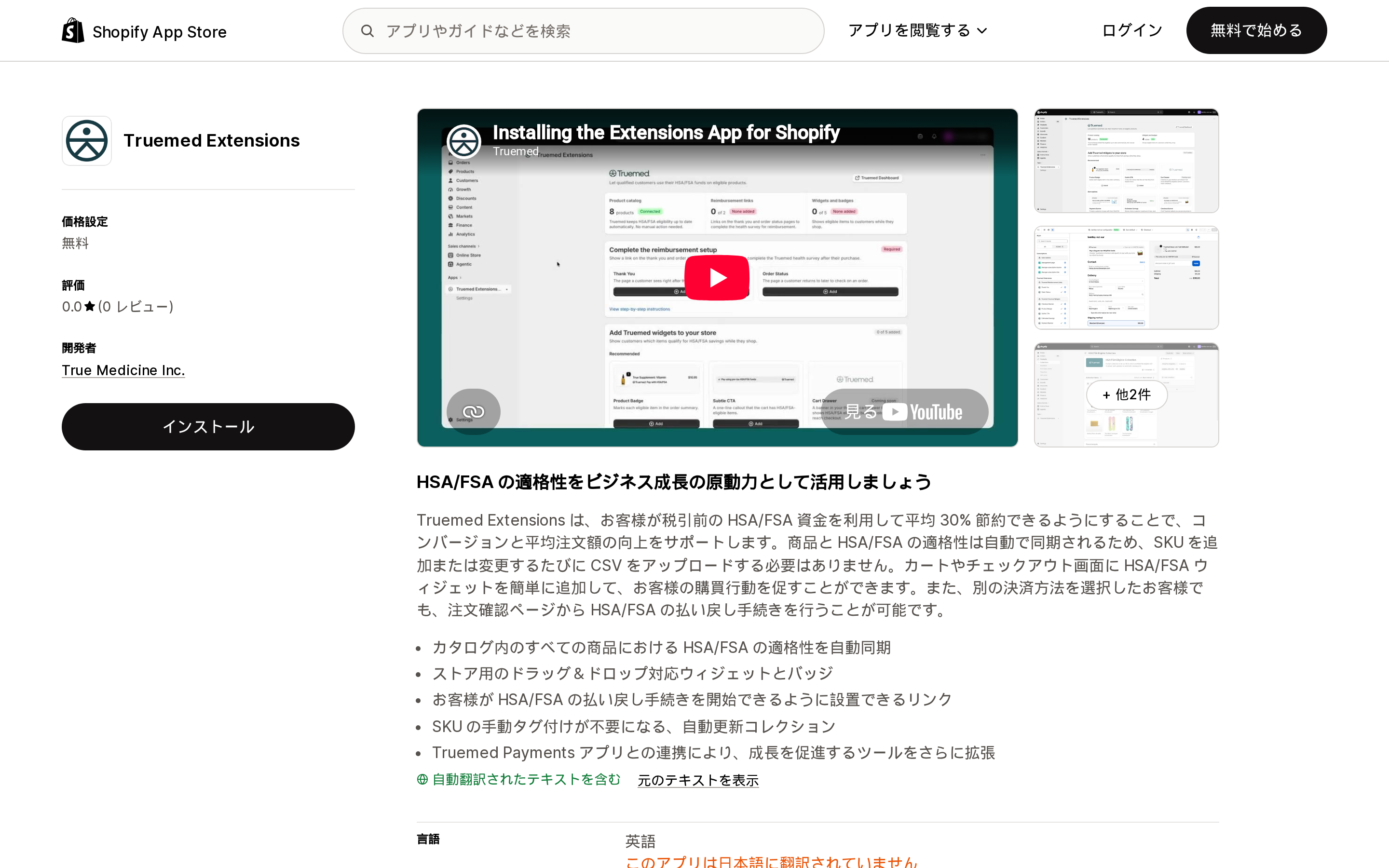Click the Truemed Extensions app title
Image resolution: width=1389 pixels, height=868 pixels.
click(x=211, y=141)
